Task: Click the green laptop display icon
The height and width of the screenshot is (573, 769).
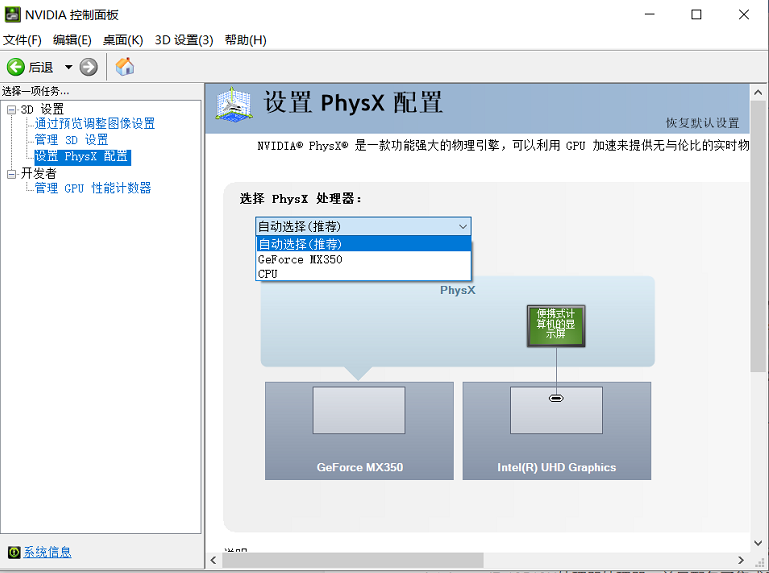Action: [x=556, y=326]
